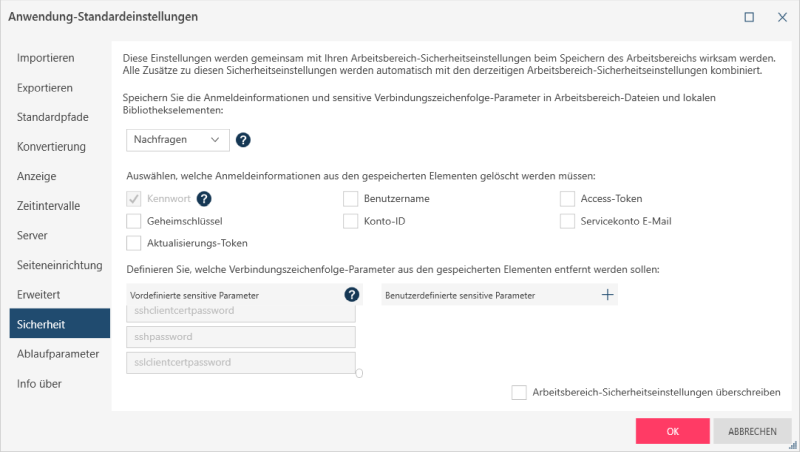Screen dimensions: 800x452
Task: Switch to the Konvertierung tab
Action: [52, 147]
